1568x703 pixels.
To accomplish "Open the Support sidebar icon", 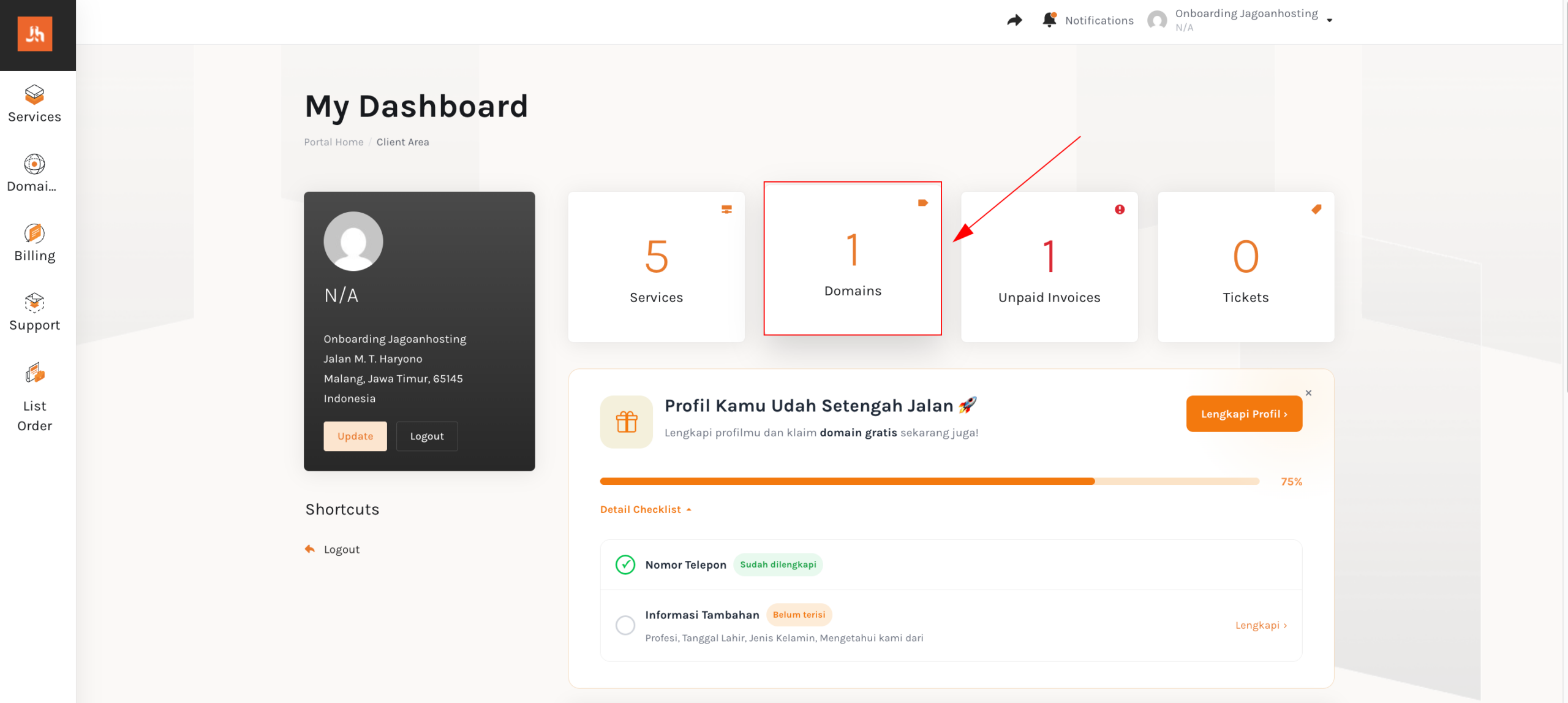I will pos(34,303).
